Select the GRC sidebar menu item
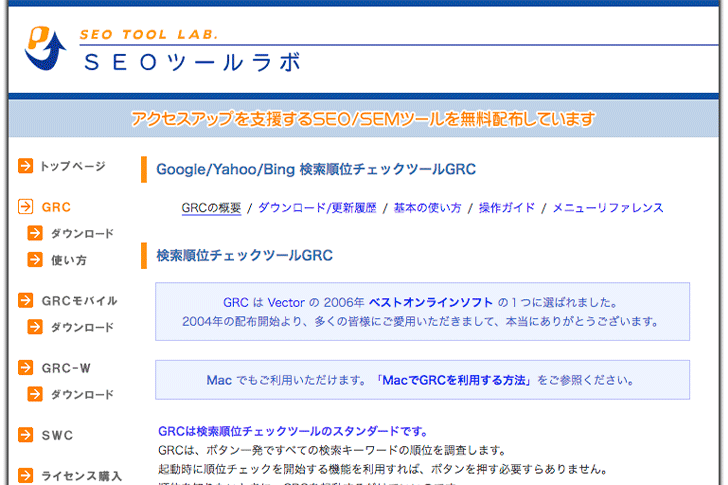Screen dimensions: 728x485 (x=56, y=207)
